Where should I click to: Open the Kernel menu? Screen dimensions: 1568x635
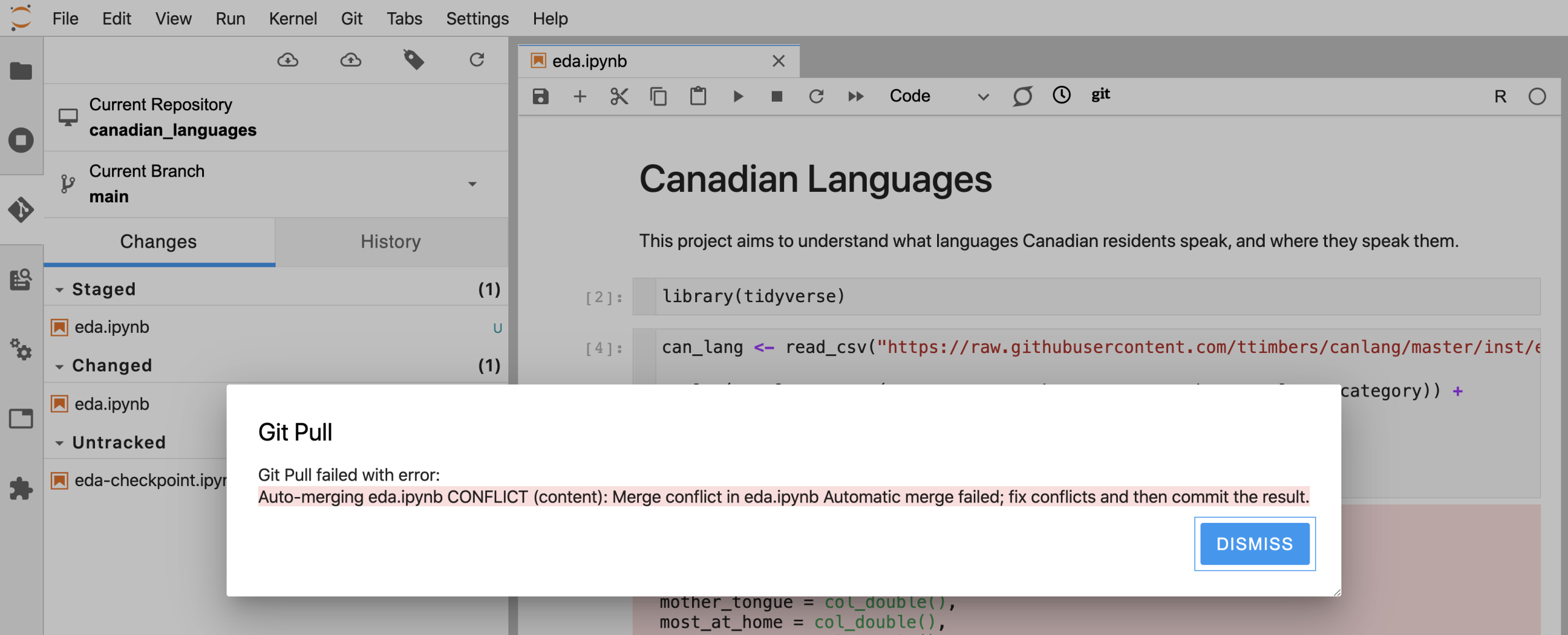[x=293, y=18]
